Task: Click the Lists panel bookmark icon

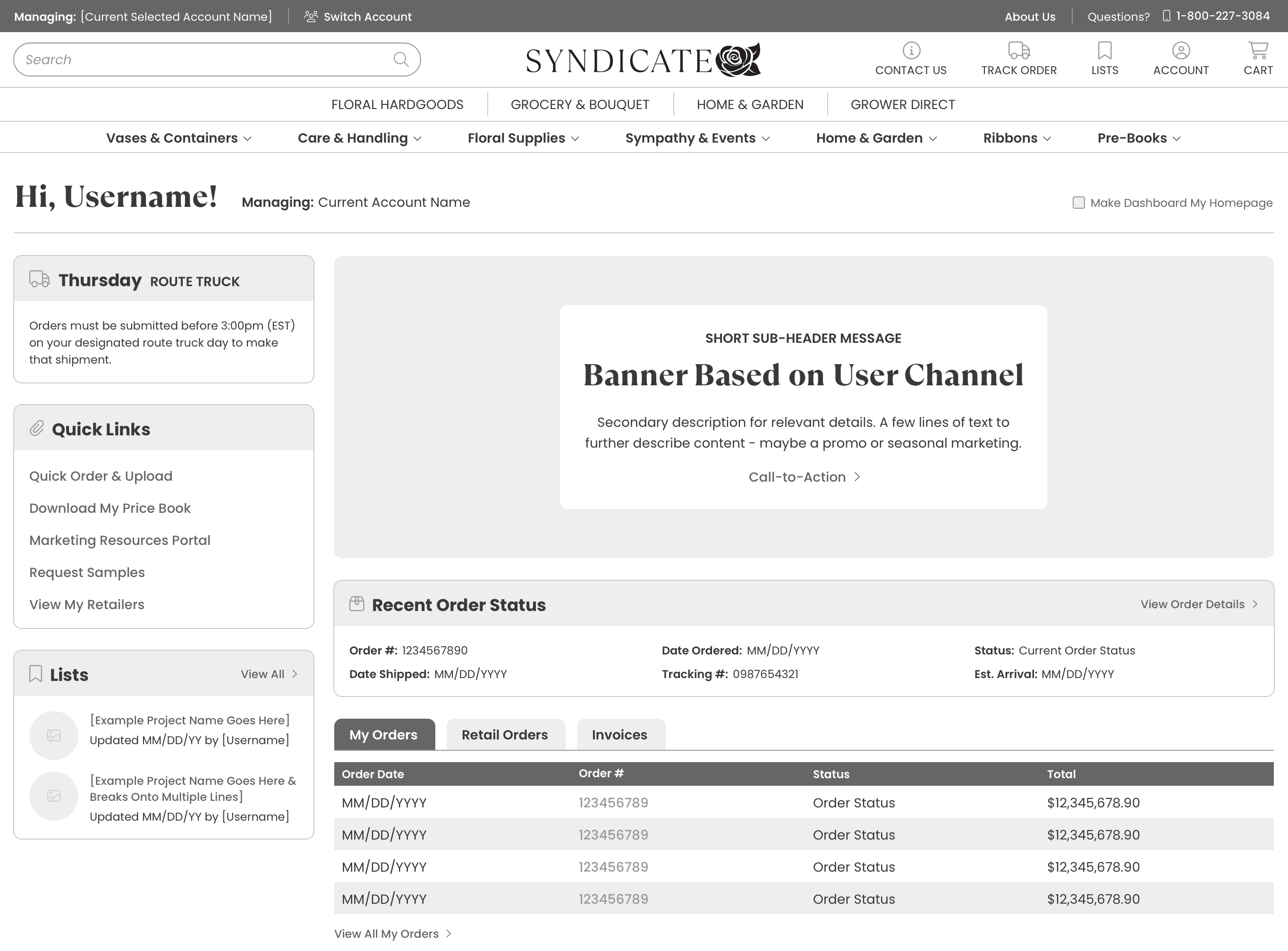Action: [36, 673]
